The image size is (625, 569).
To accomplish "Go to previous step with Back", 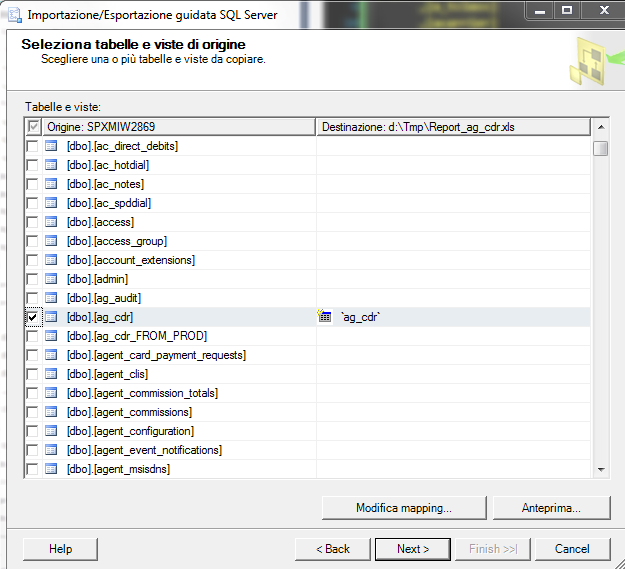I will coord(332,549).
